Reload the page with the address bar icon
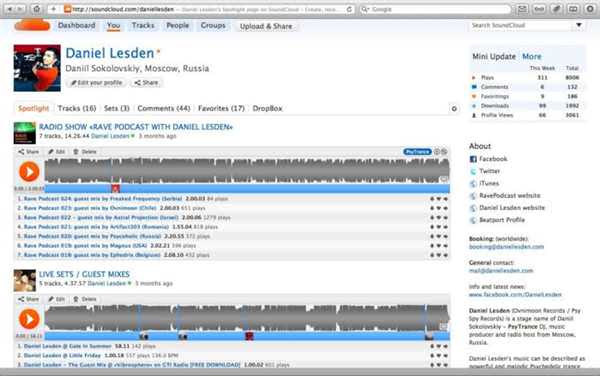This screenshot has width=600, height=376. (x=349, y=9)
